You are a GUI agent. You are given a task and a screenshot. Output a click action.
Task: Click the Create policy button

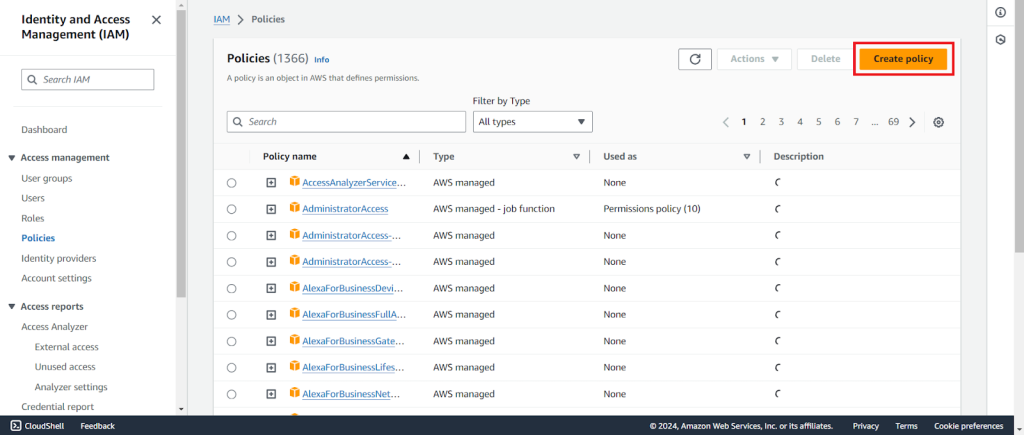[x=903, y=59]
